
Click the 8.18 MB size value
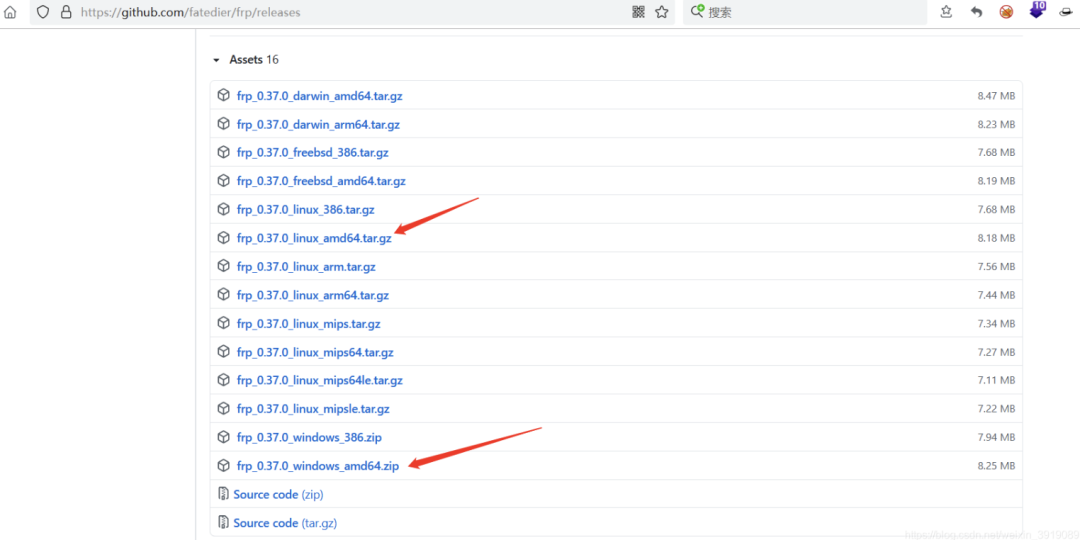[x=996, y=238]
